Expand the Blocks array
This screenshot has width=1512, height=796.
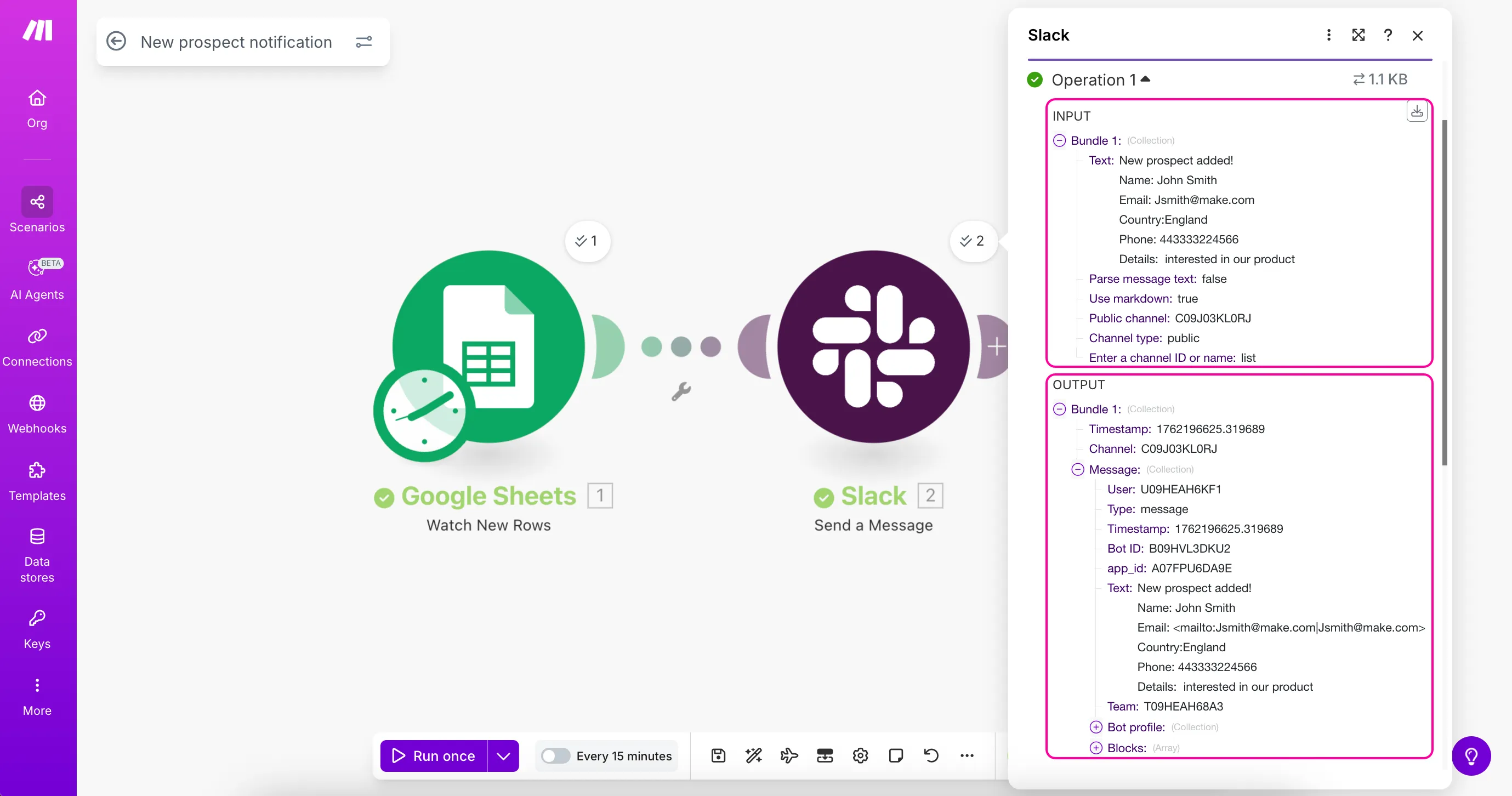1096,748
